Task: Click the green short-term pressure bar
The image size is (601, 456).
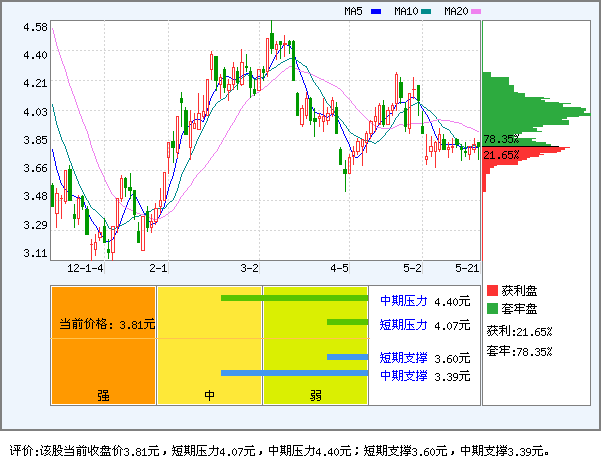Action: (348, 322)
